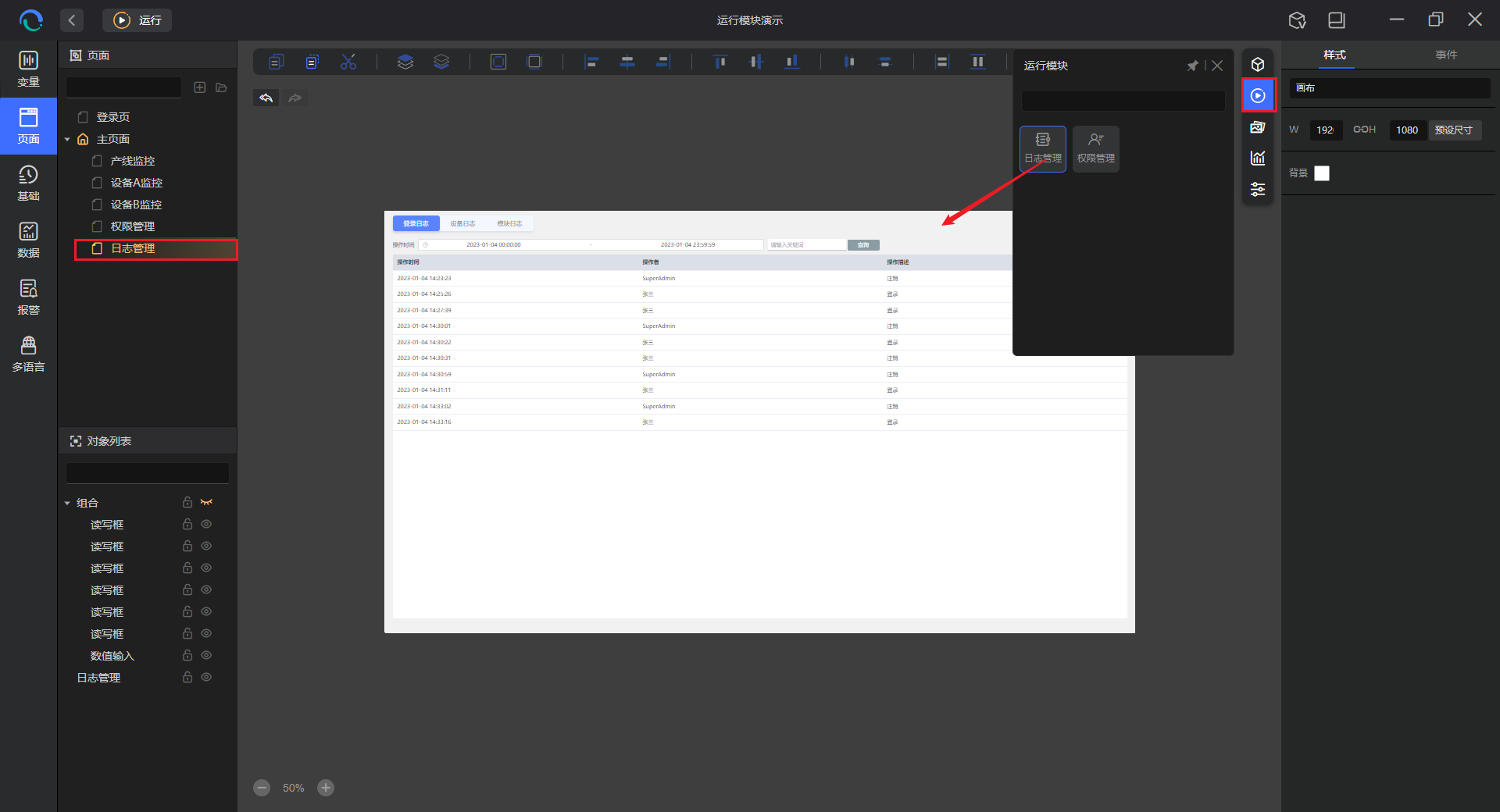This screenshot has height=812, width=1500.
Task: Click the paste icon in the toolbar
Action: pos(312,62)
